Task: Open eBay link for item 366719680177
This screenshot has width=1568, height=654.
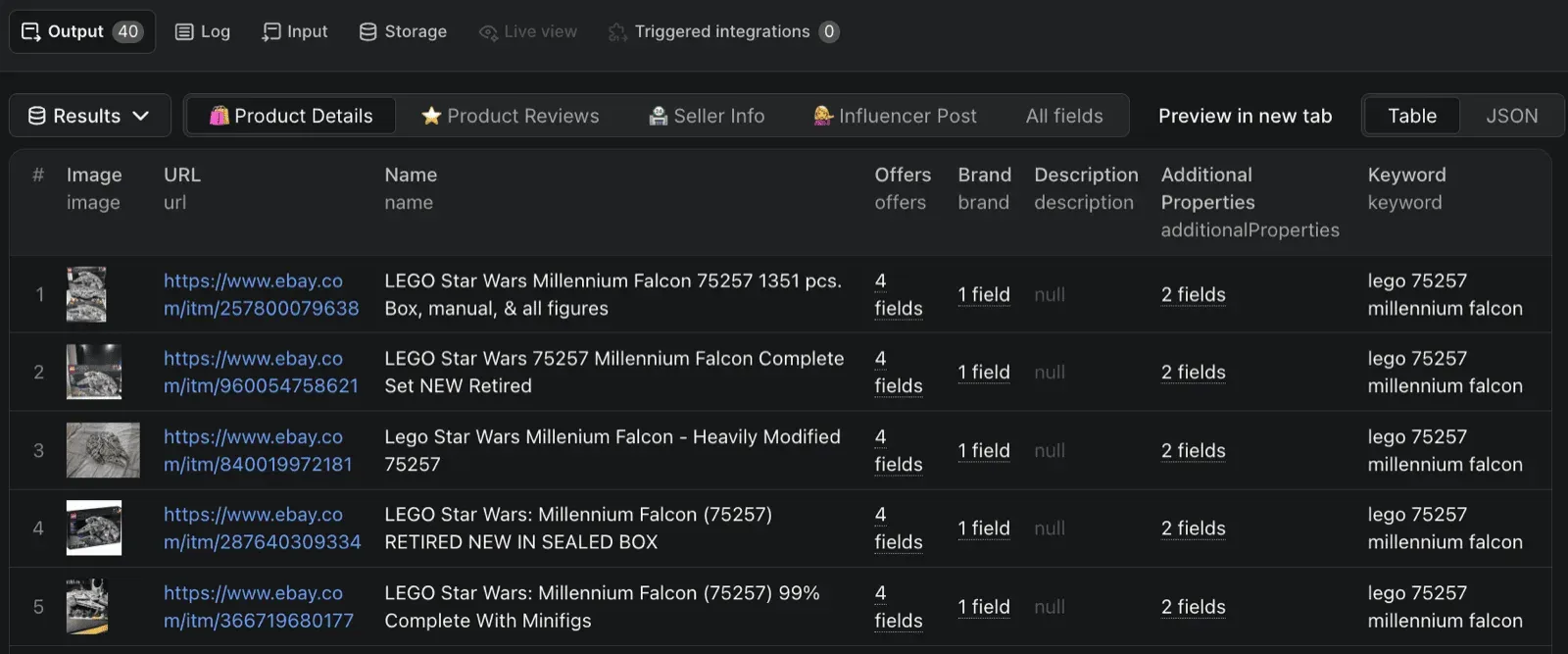Action: [x=259, y=606]
